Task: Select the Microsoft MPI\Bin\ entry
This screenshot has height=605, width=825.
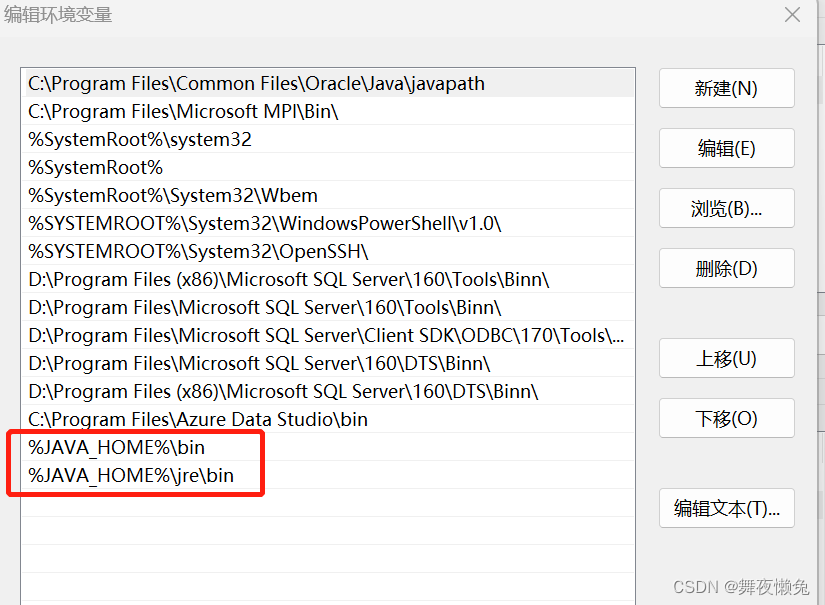Action: 328,111
